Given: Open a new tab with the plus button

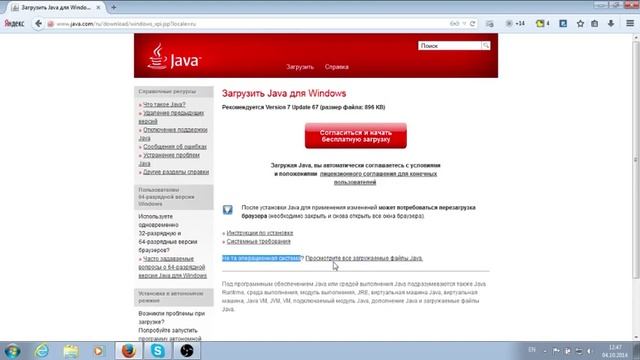Looking at the screenshot, I should click(x=113, y=7).
